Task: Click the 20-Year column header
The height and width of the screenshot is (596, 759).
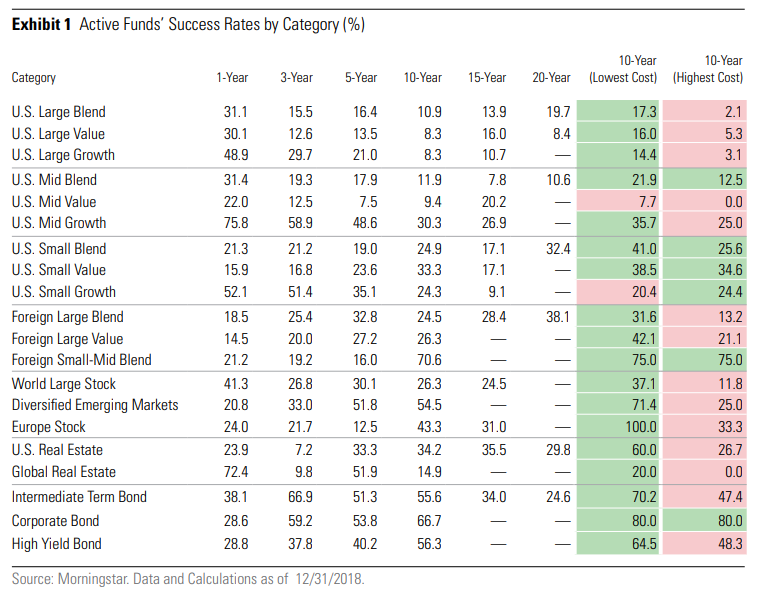Action: point(551,78)
